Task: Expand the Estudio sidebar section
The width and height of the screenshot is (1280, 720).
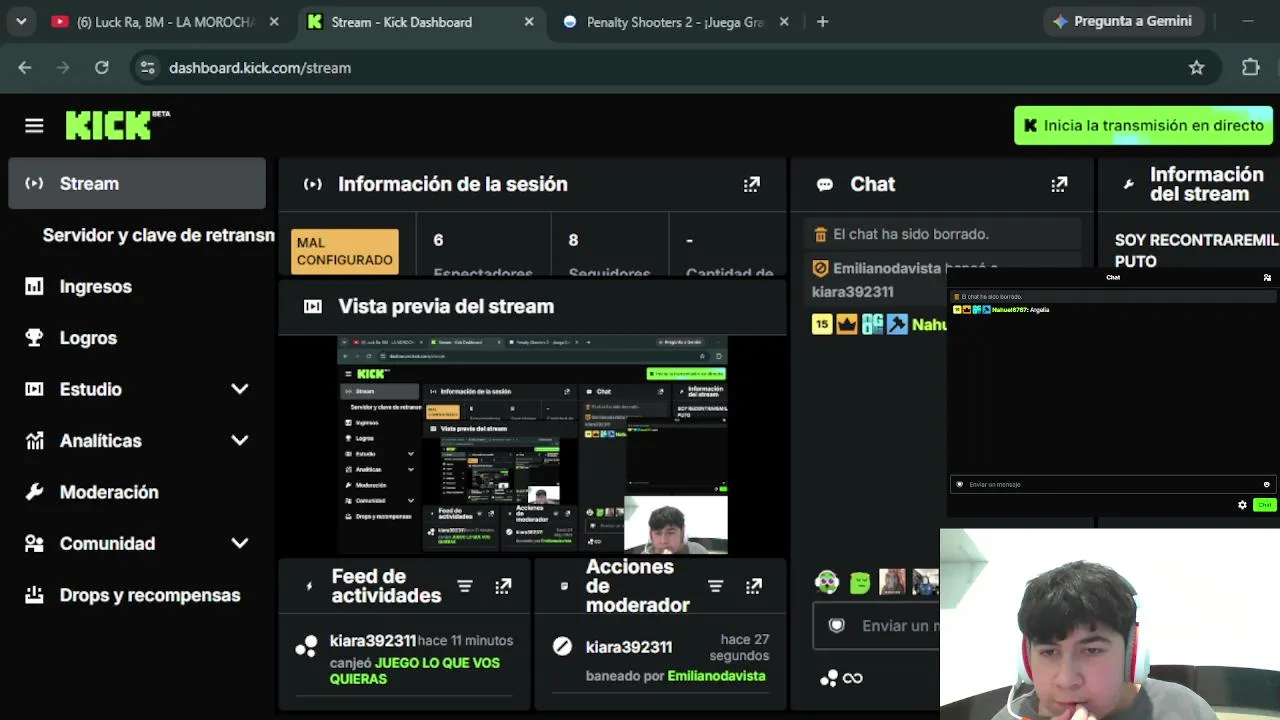Action: click(x=240, y=389)
